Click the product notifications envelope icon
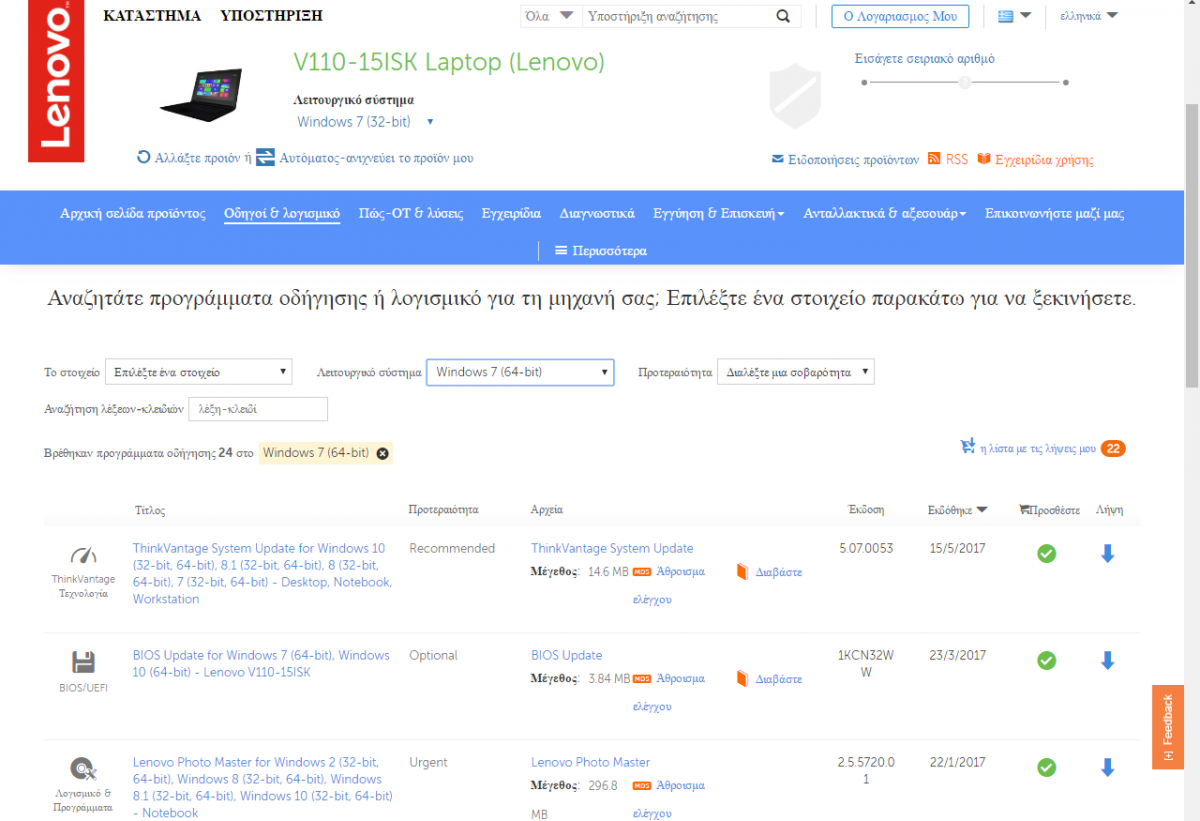The image size is (1200, 821). click(778, 159)
